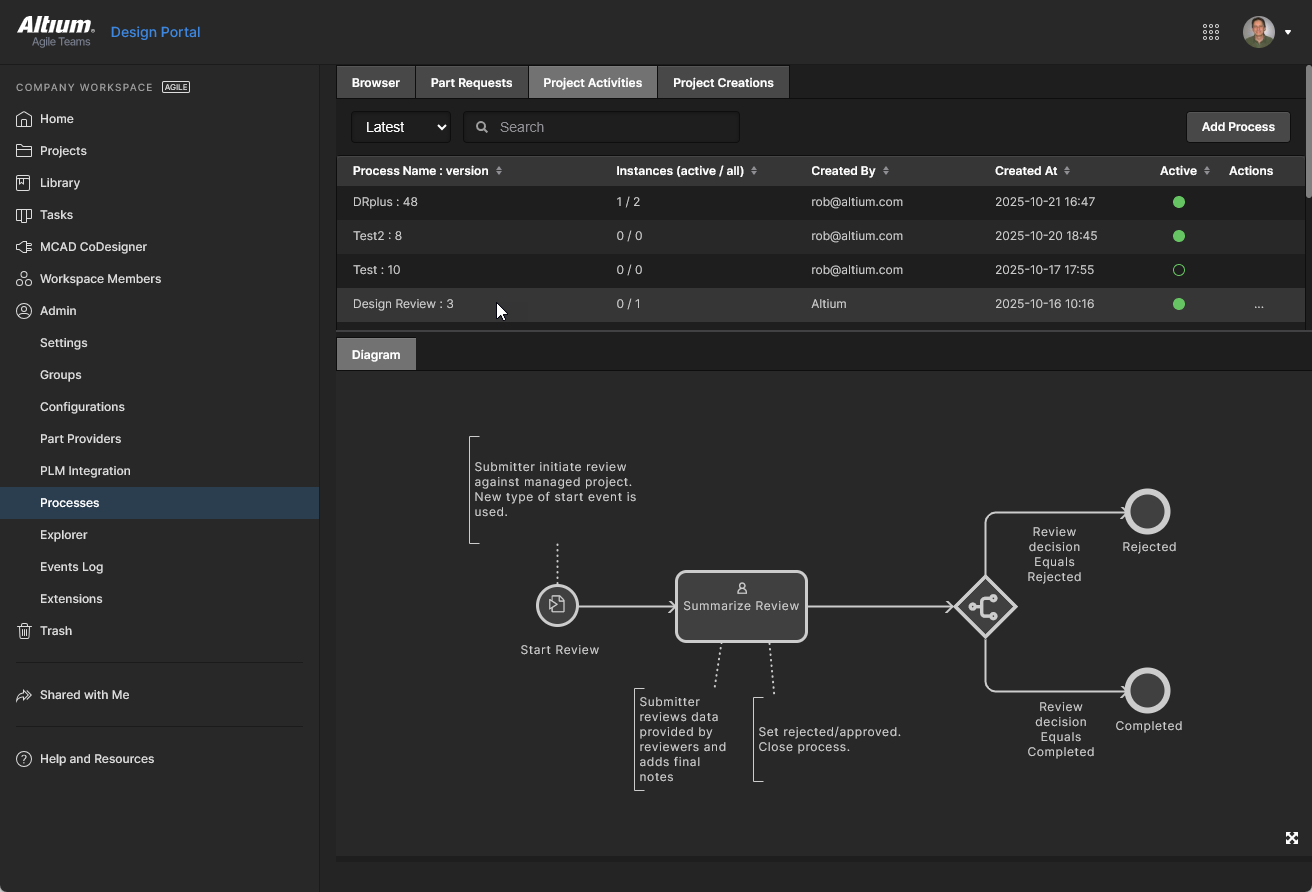Click the Help and Resources icon
Screen dimensions: 1312x892
(24, 759)
